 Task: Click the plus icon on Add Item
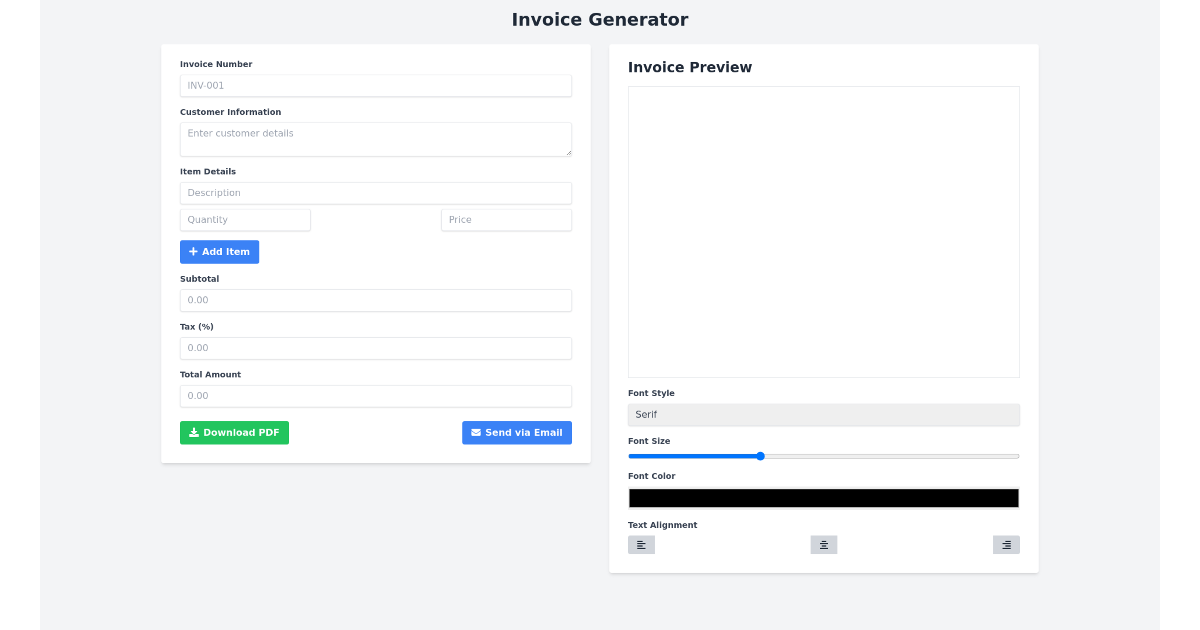195,251
